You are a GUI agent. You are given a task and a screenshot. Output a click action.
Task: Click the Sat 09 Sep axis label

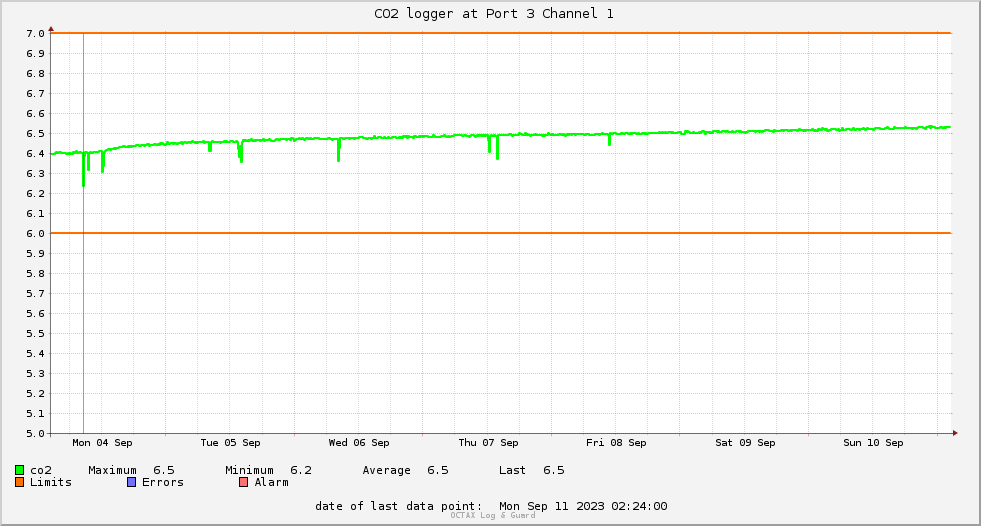745,443
